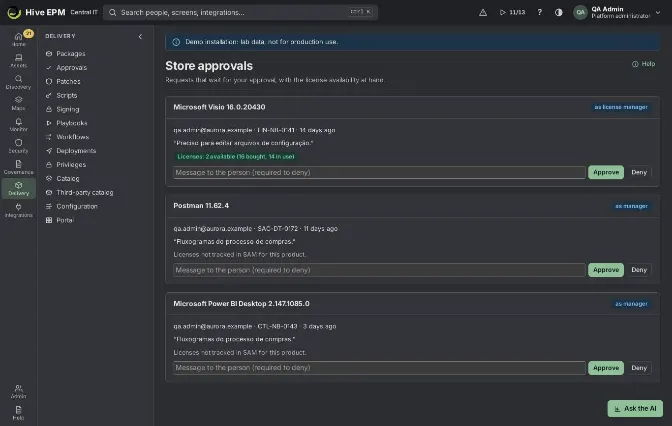Open Assets in the left rail
Screen dimensions: 672x426
pos(18,60)
